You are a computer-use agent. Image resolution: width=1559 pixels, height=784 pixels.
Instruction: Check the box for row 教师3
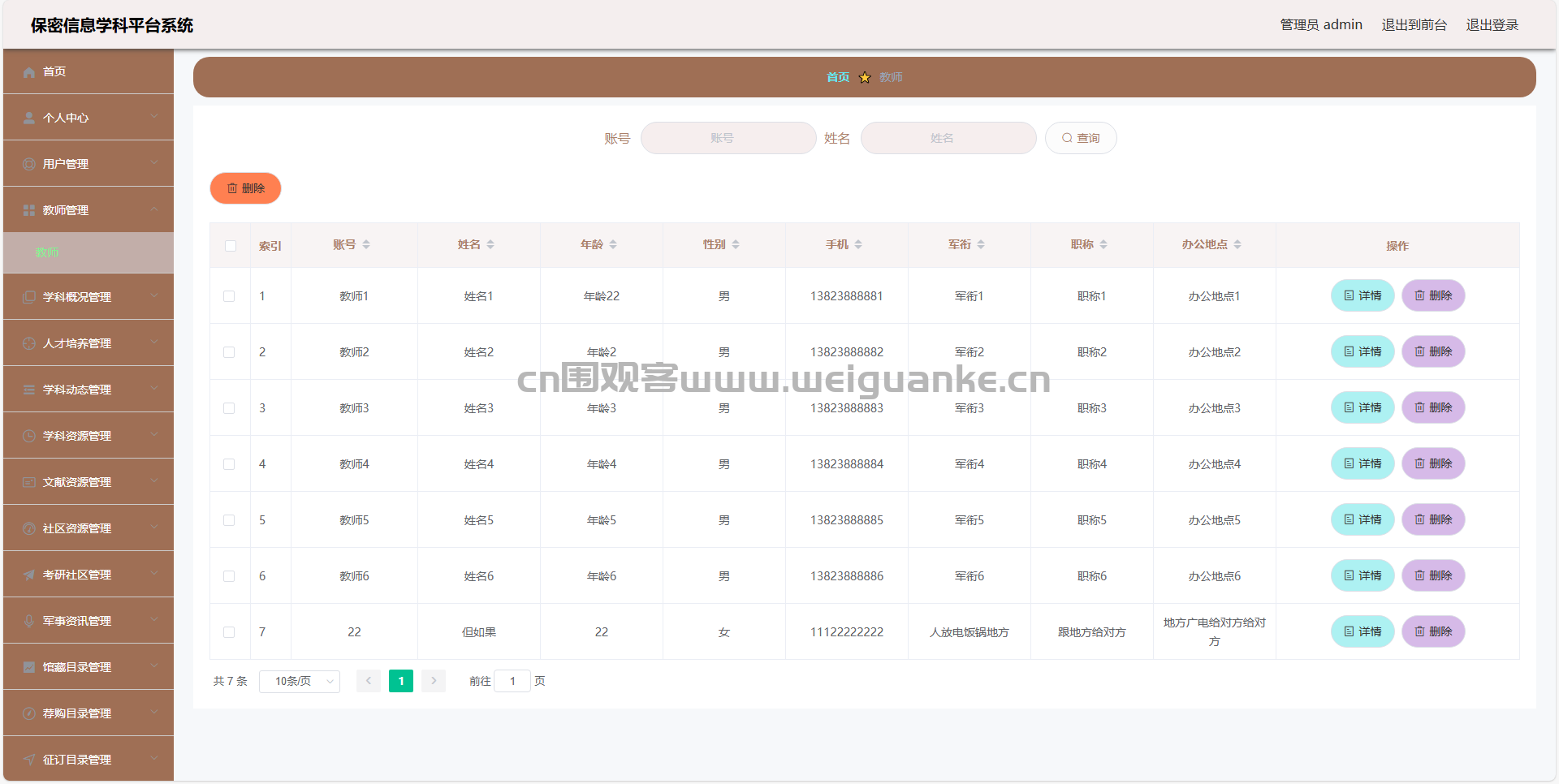[229, 409]
